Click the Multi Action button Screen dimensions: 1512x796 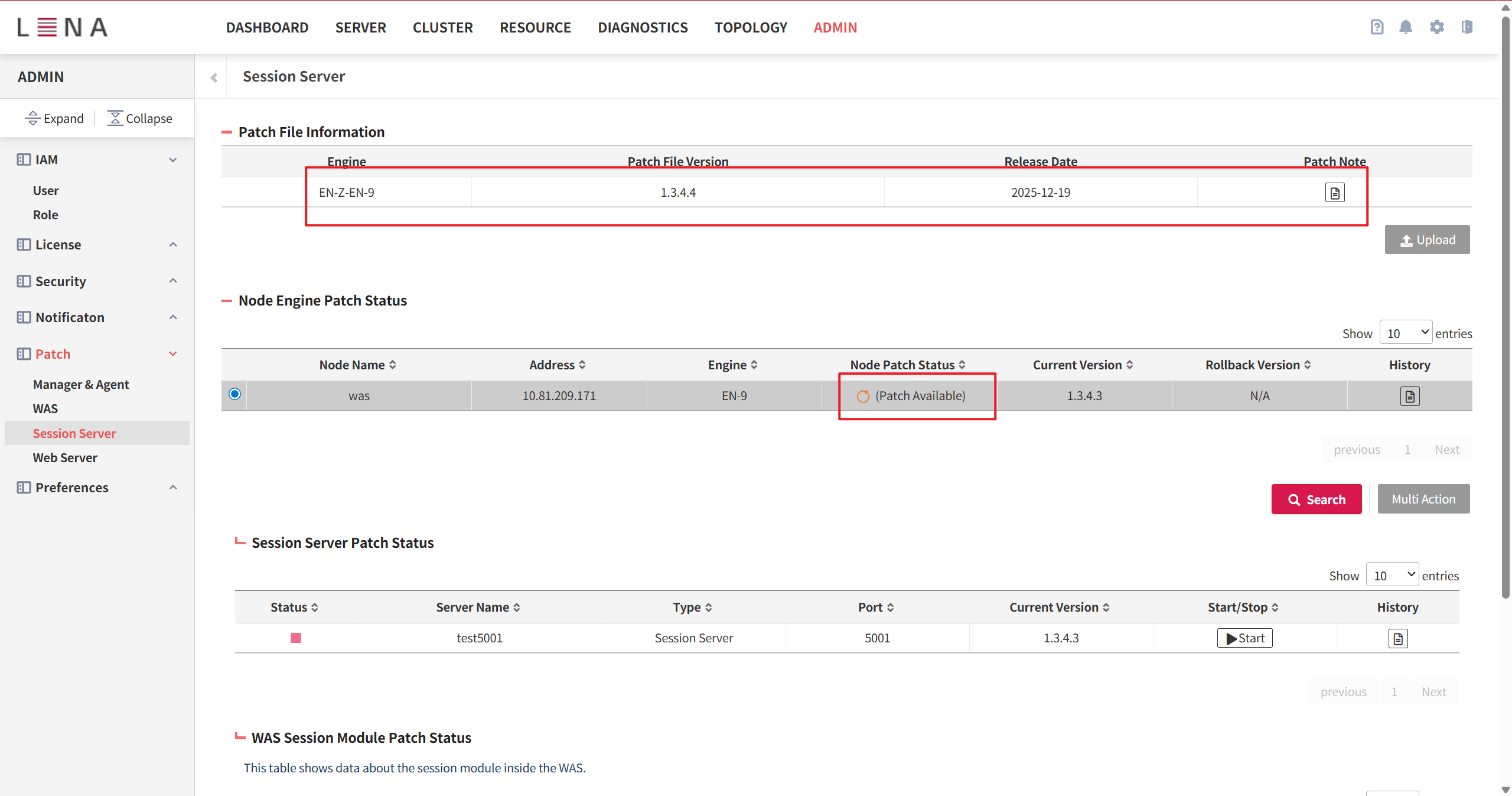[1423, 499]
